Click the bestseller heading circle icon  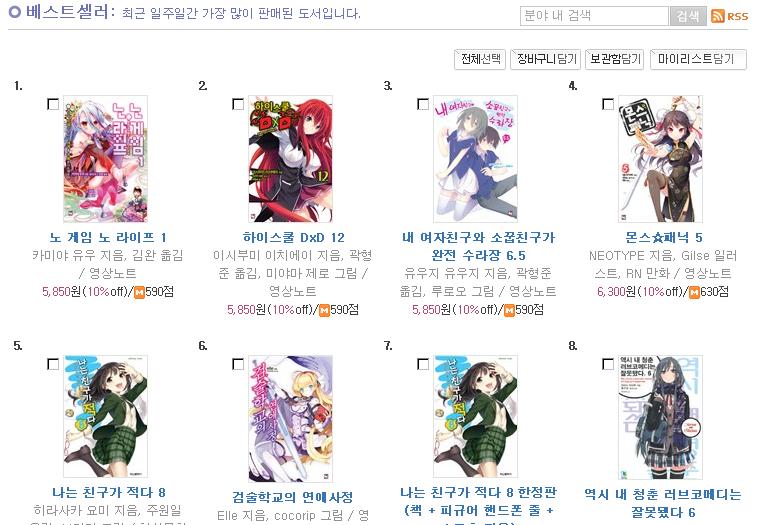click(15, 11)
